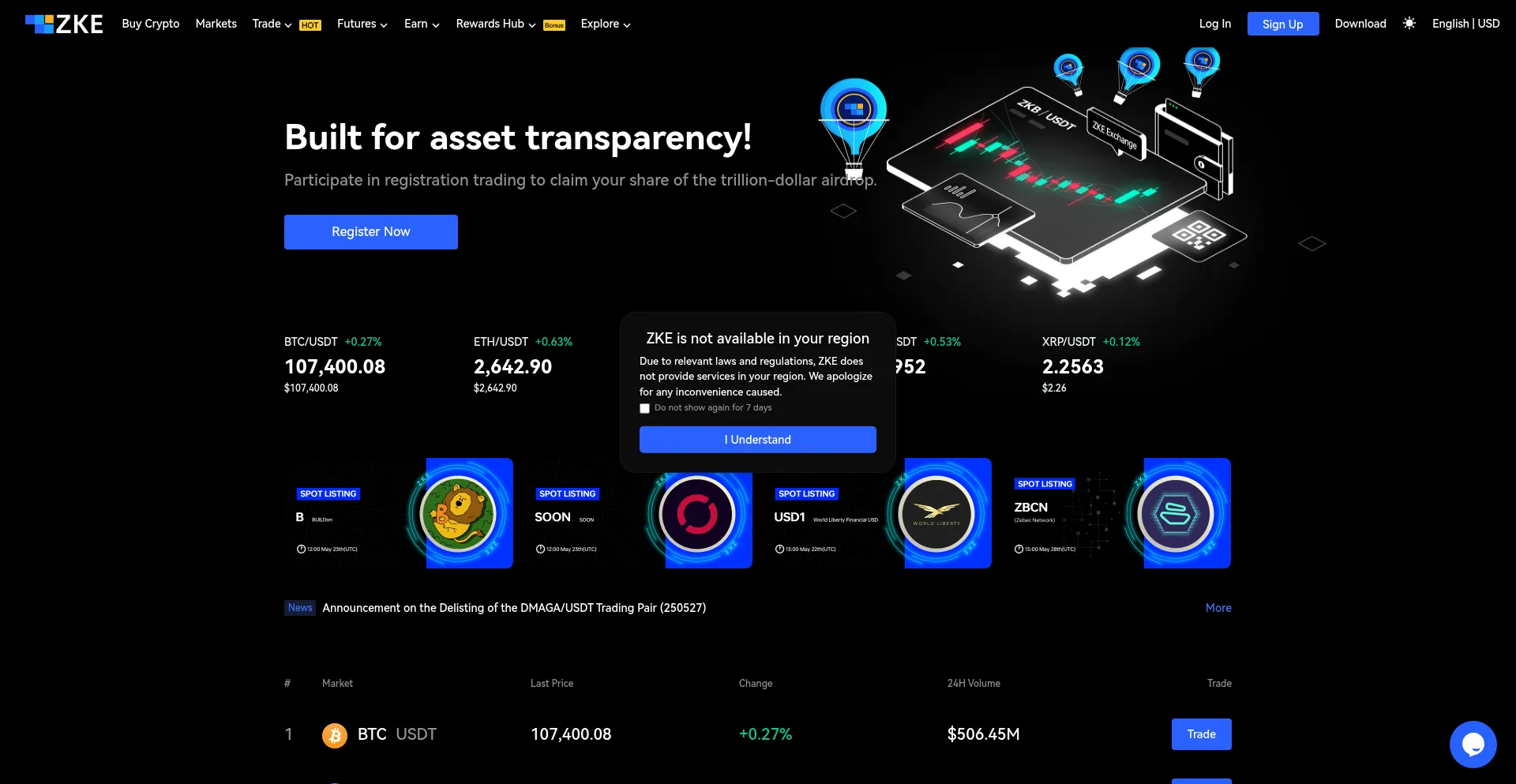The image size is (1516, 784).
Task: Open Buy Crypto menu item
Action: 151,24
